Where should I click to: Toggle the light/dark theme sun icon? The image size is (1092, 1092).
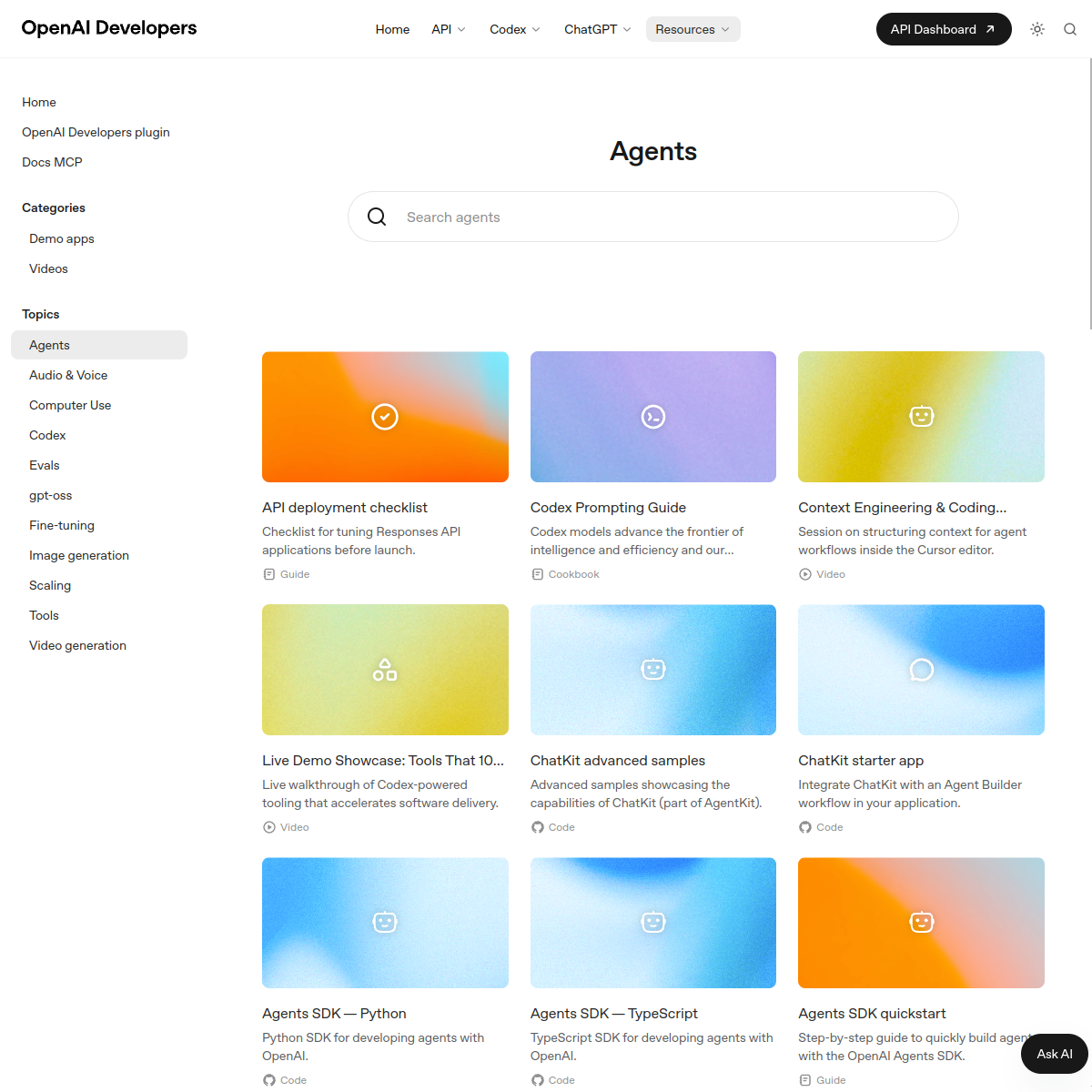point(1037,29)
